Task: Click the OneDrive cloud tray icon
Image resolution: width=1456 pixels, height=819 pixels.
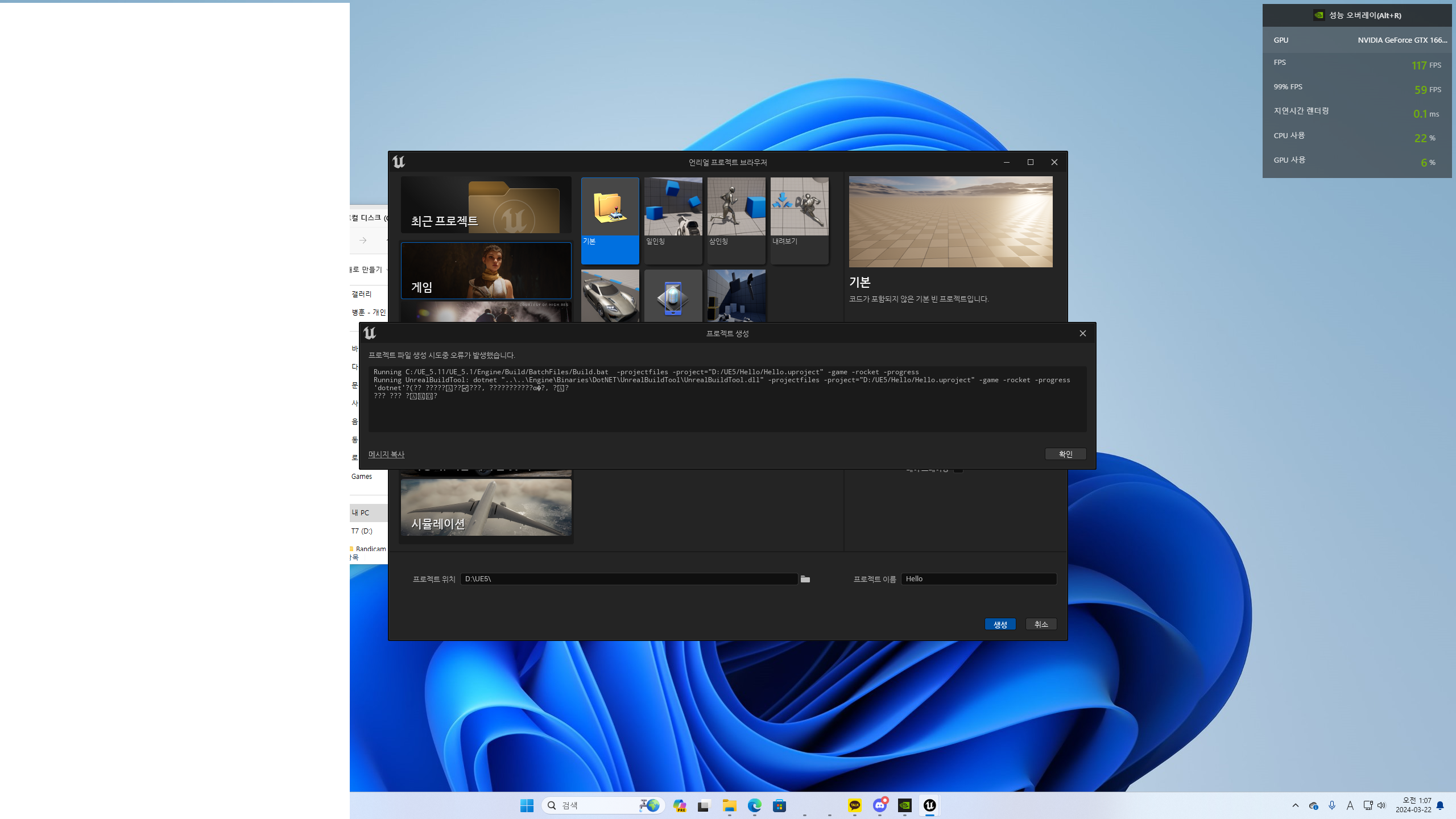Action: 1313,805
